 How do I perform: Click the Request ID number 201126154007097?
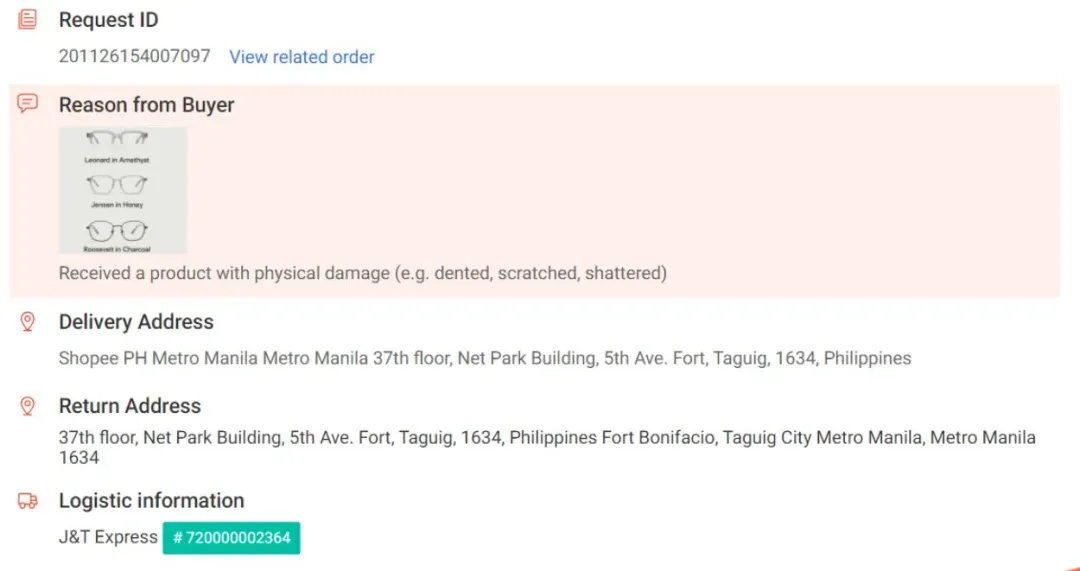[x=134, y=56]
